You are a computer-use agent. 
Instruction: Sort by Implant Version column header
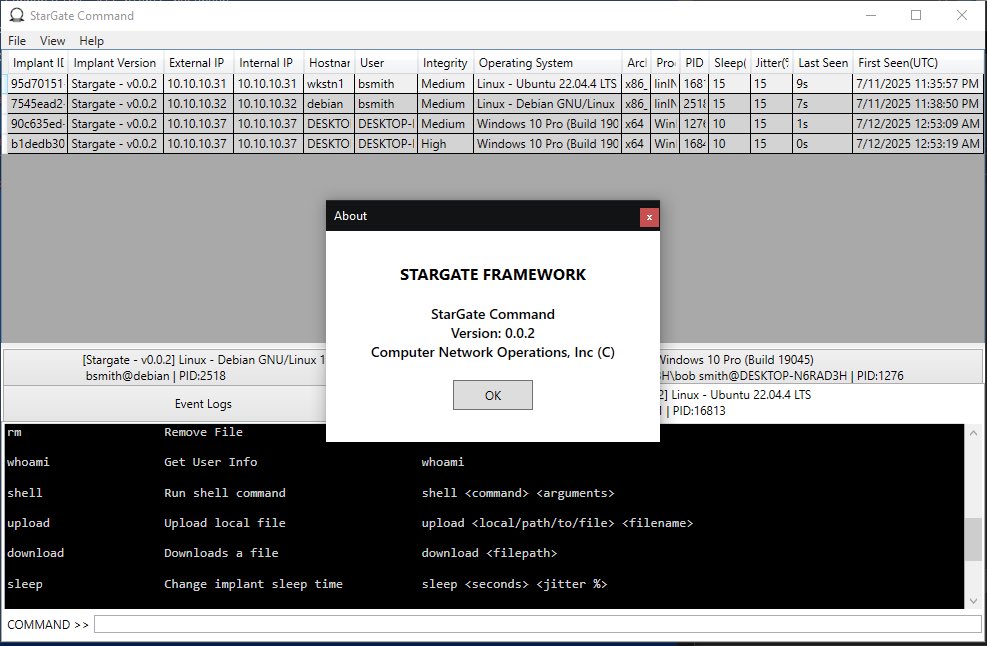115,63
